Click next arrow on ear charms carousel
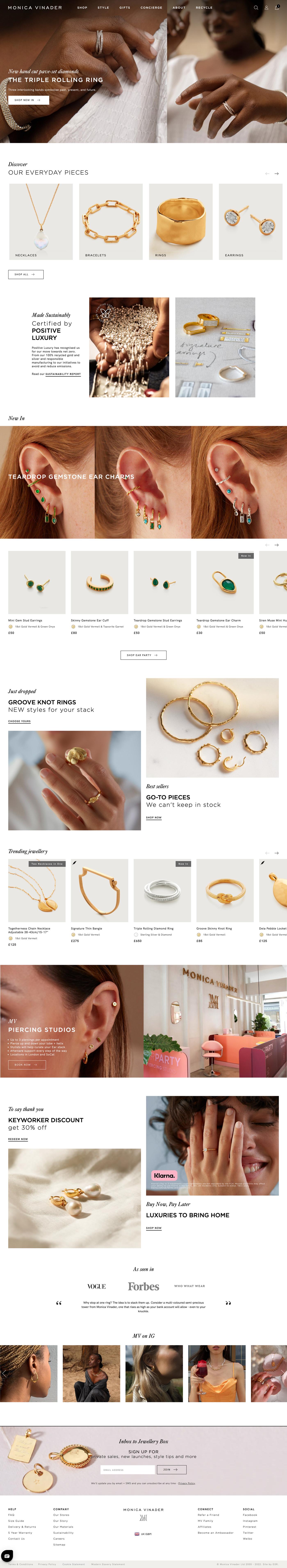Viewport: 287px width, 1568px height. [277, 545]
